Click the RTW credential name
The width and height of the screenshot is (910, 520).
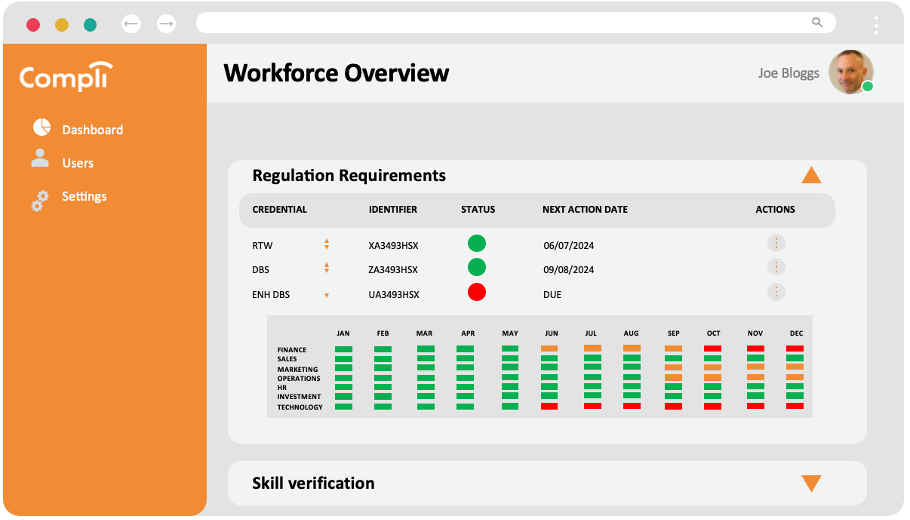point(262,245)
